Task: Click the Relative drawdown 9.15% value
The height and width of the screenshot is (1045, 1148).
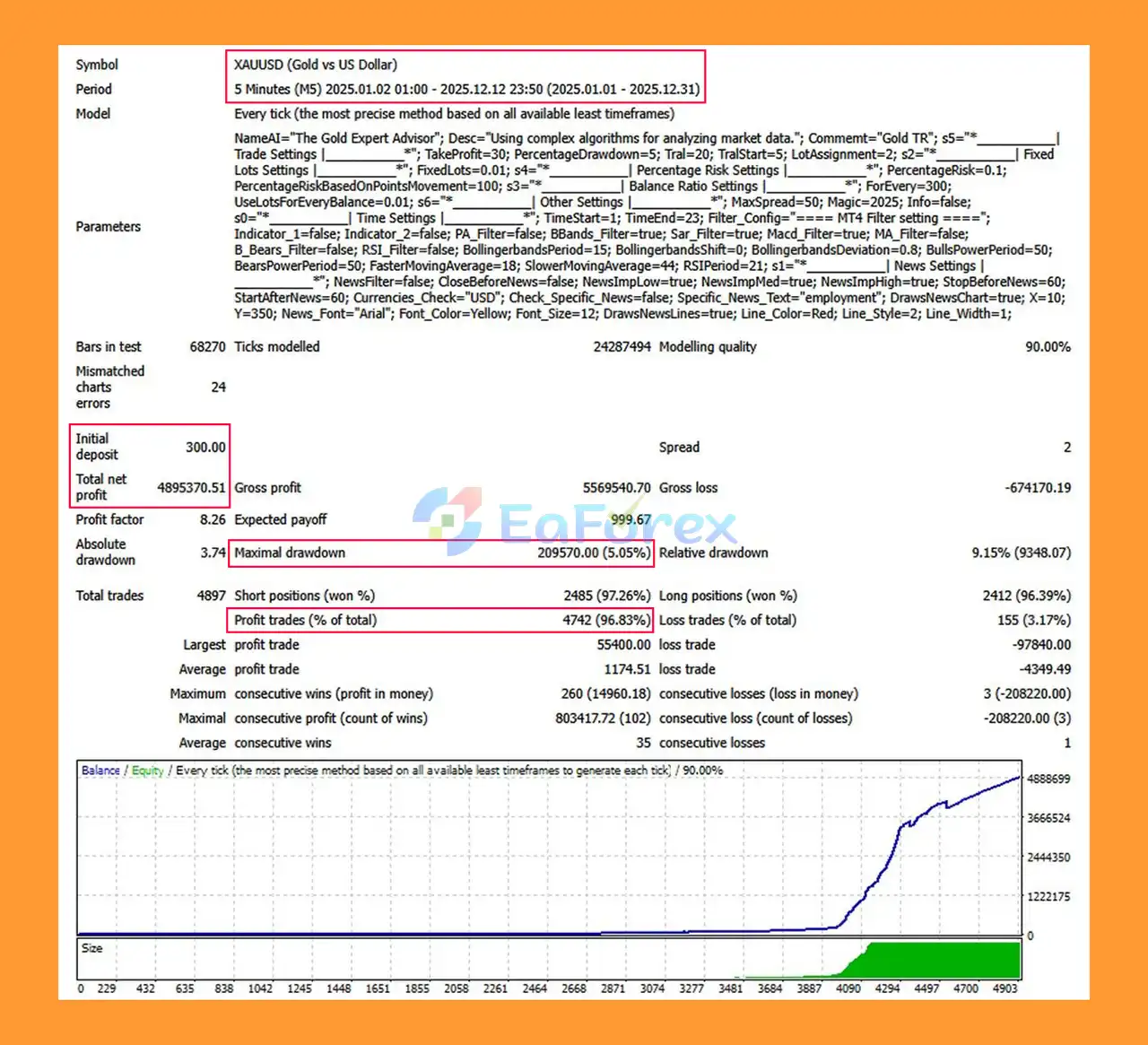Action: coord(1021,553)
